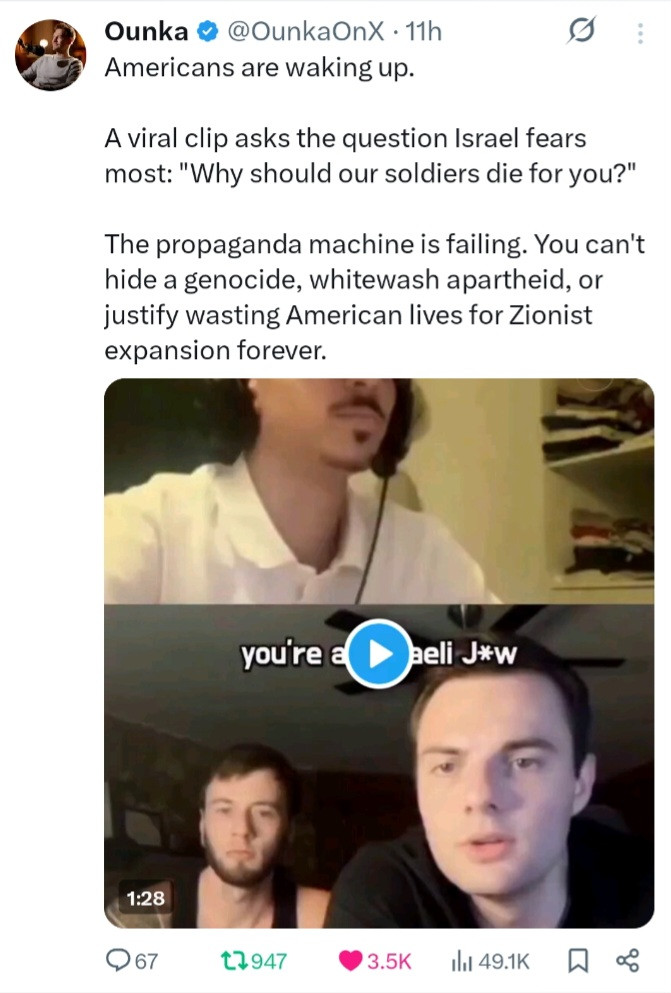This screenshot has height=993, width=671.
Task: Click the Ounka display name
Action: 146,31
